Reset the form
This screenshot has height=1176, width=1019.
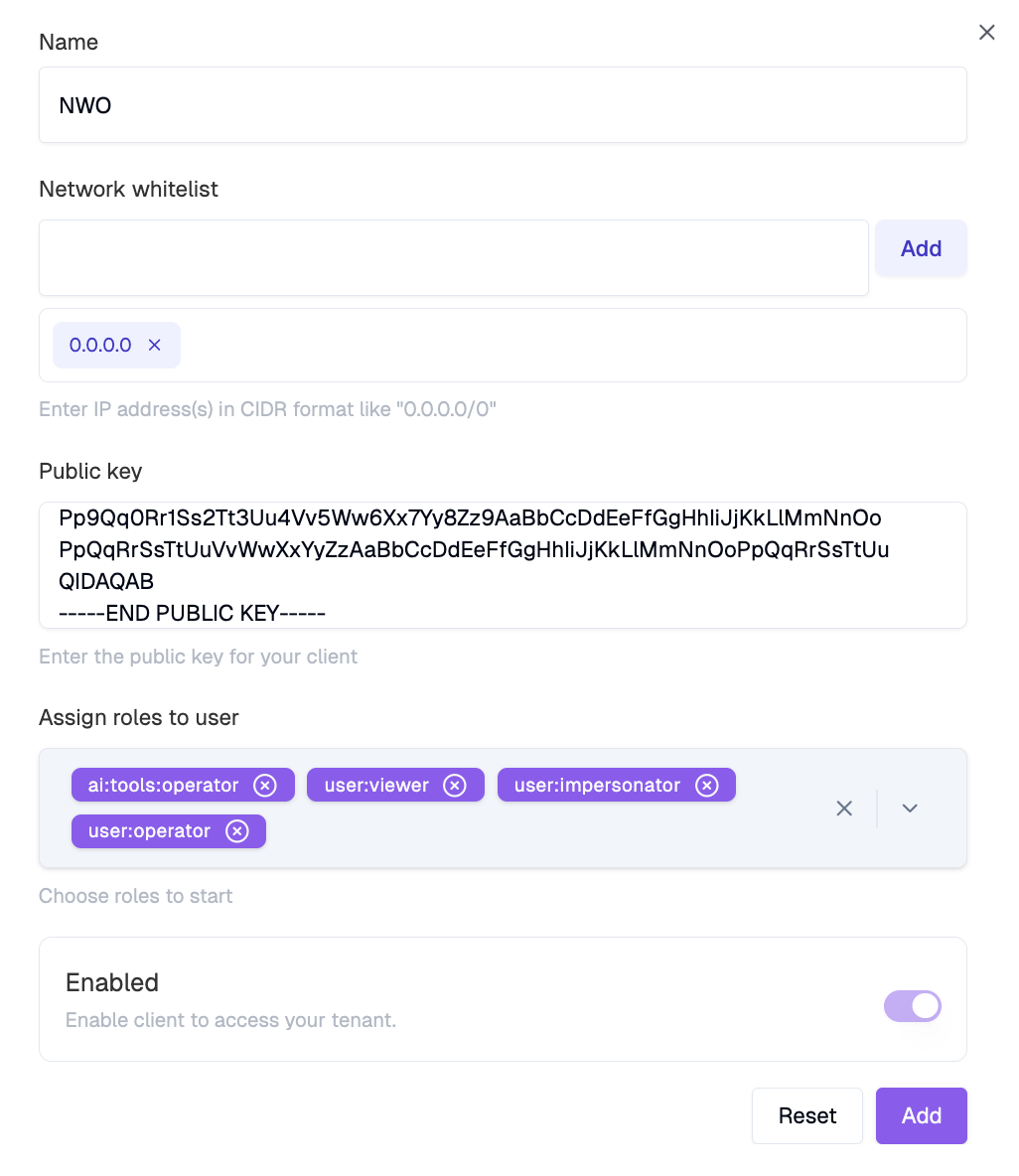click(806, 1115)
